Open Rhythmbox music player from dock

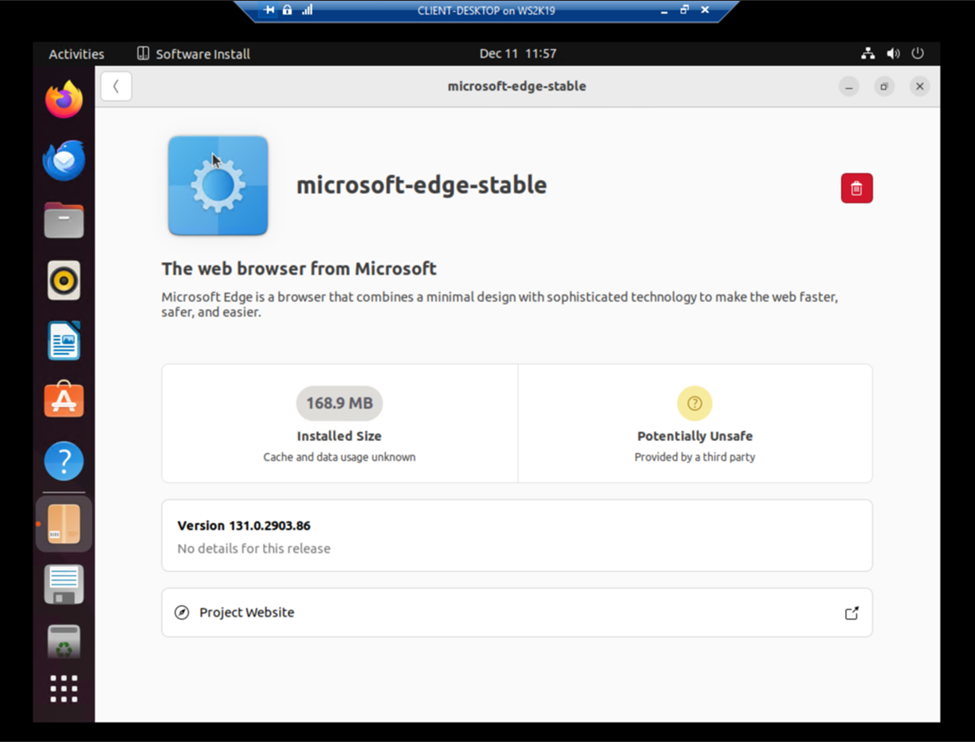(x=64, y=281)
